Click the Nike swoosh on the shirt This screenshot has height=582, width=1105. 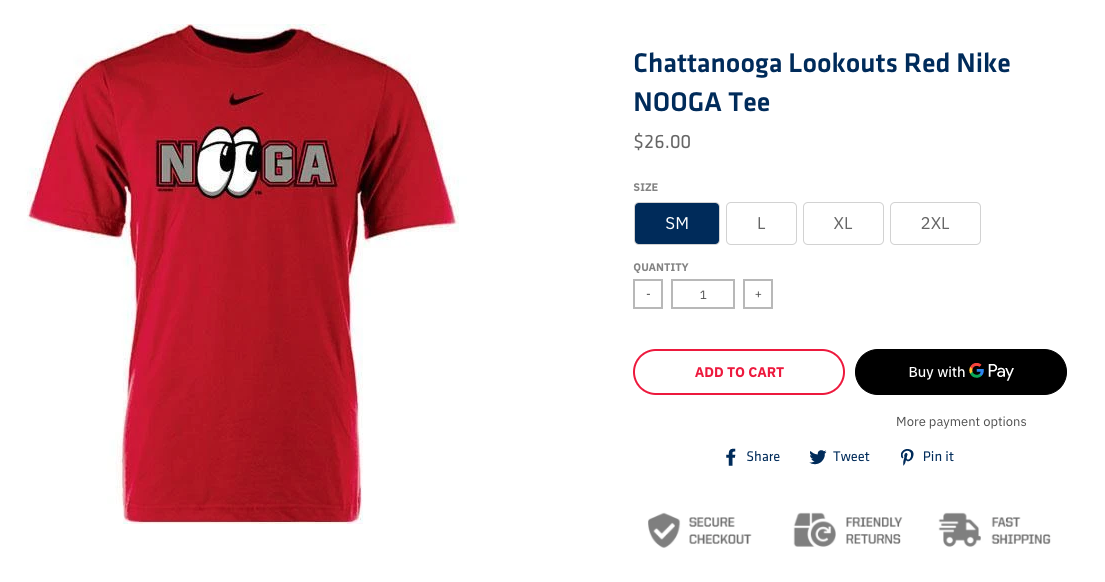click(246, 99)
